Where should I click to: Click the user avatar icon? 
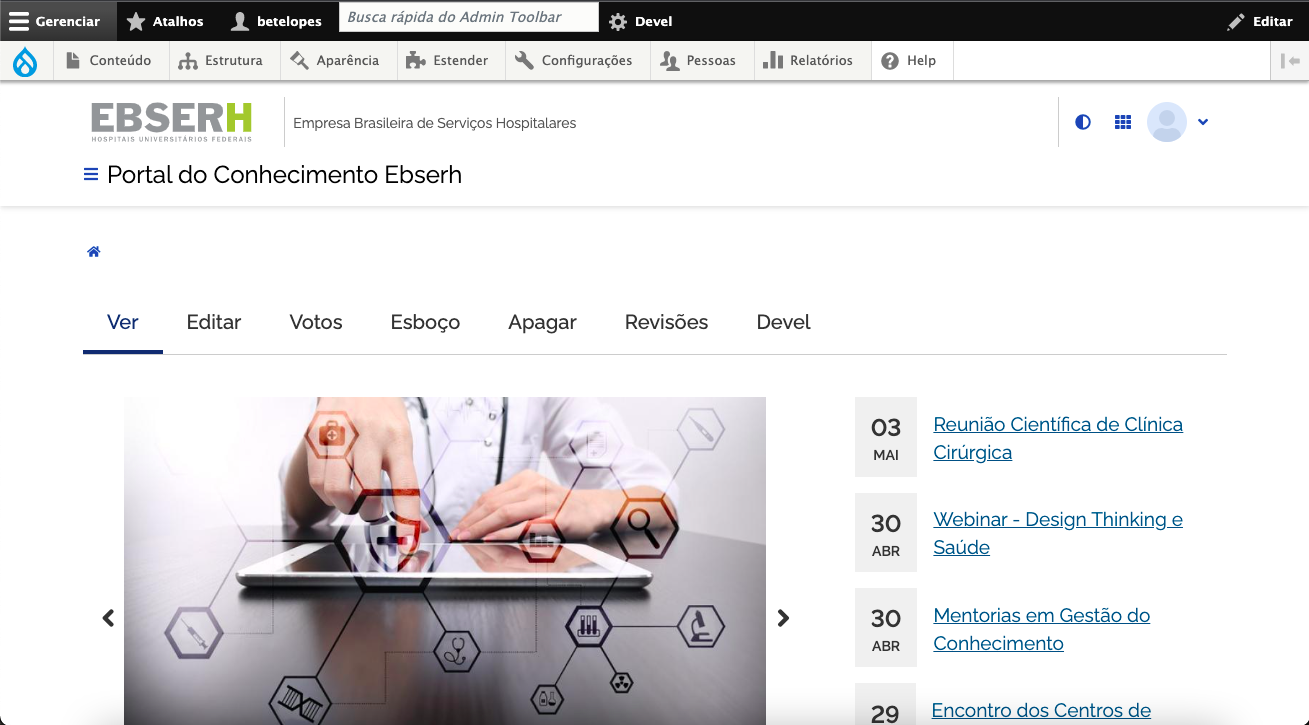[1166, 122]
